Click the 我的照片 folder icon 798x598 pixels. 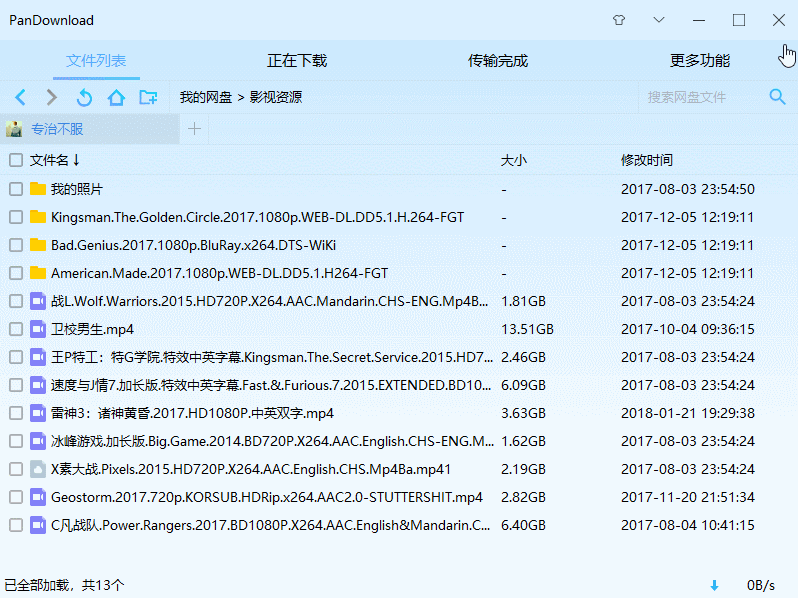pos(38,189)
